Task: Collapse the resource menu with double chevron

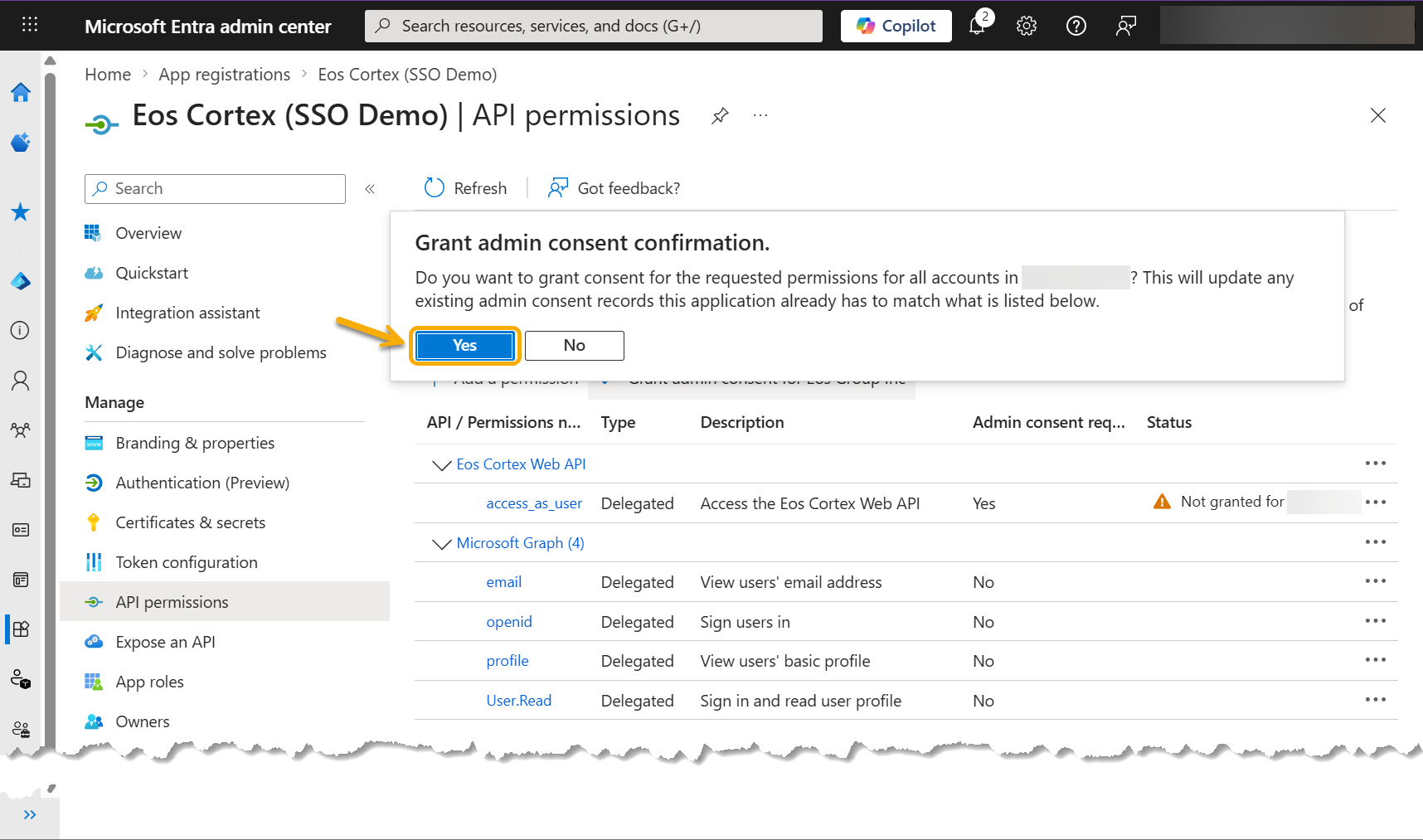Action: tap(370, 189)
